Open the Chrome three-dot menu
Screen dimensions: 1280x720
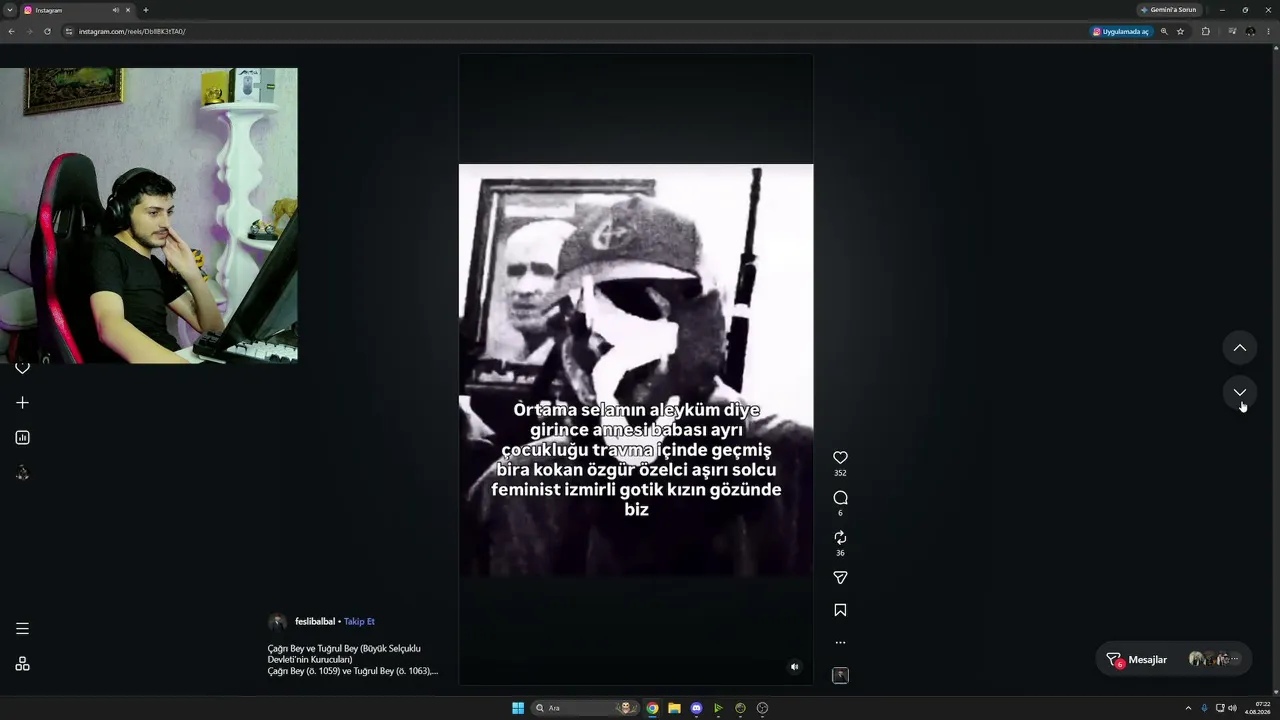click(1269, 31)
